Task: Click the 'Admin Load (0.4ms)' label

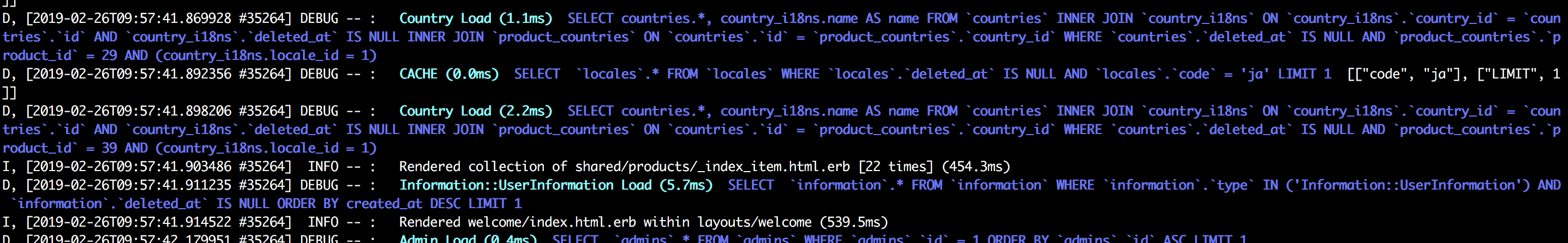Action: coord(468,239)
